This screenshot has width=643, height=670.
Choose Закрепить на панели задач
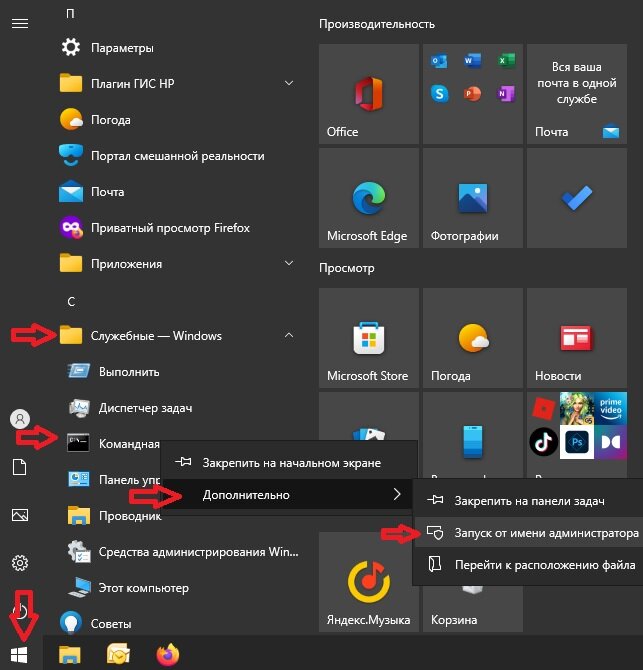(528, 500)
